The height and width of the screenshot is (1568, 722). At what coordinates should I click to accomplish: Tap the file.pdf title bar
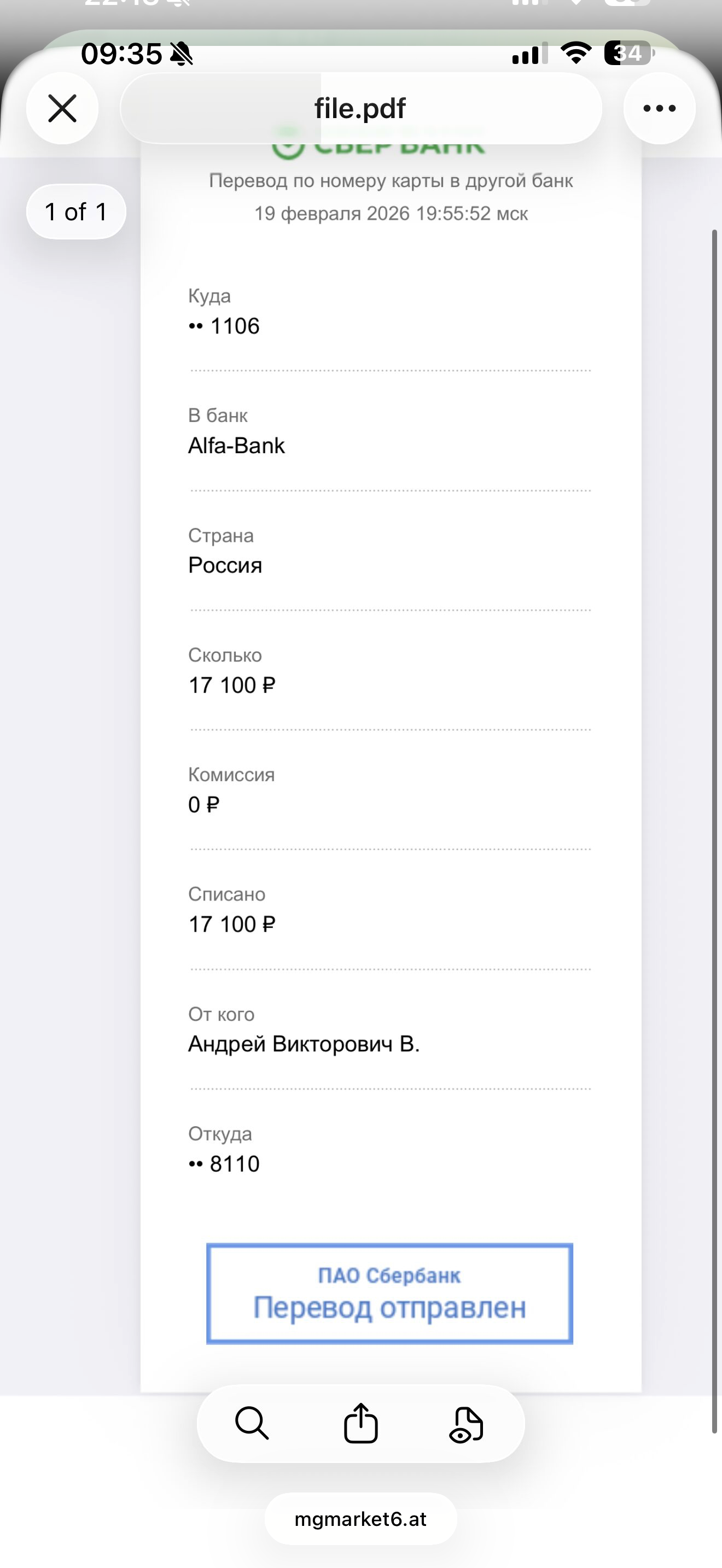(x=360, y=108)
